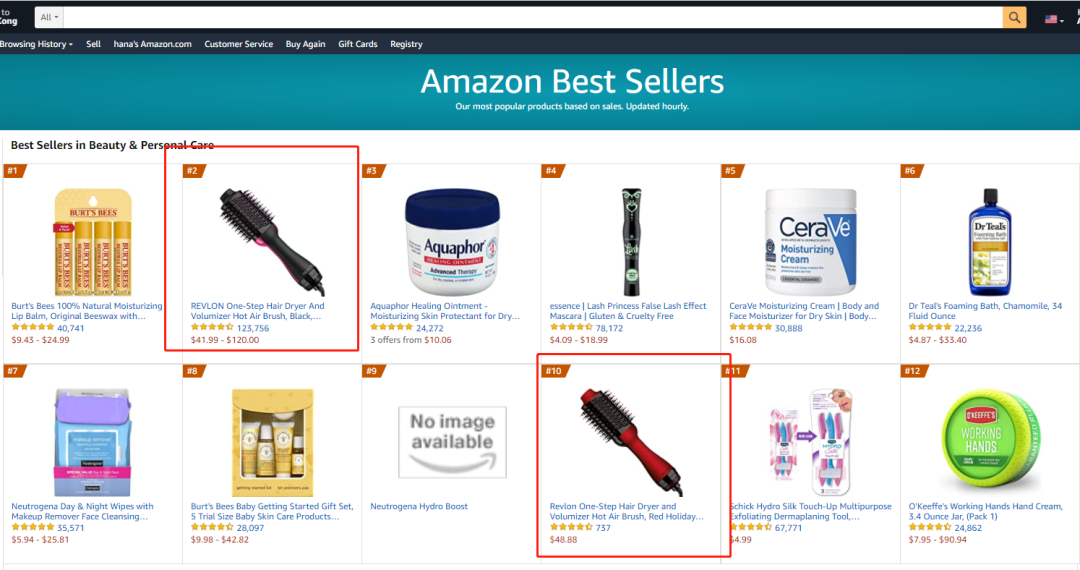1080x570 pixels.
Task: Click the Schick Hydro Silk star rating
Action: [749, 527]
